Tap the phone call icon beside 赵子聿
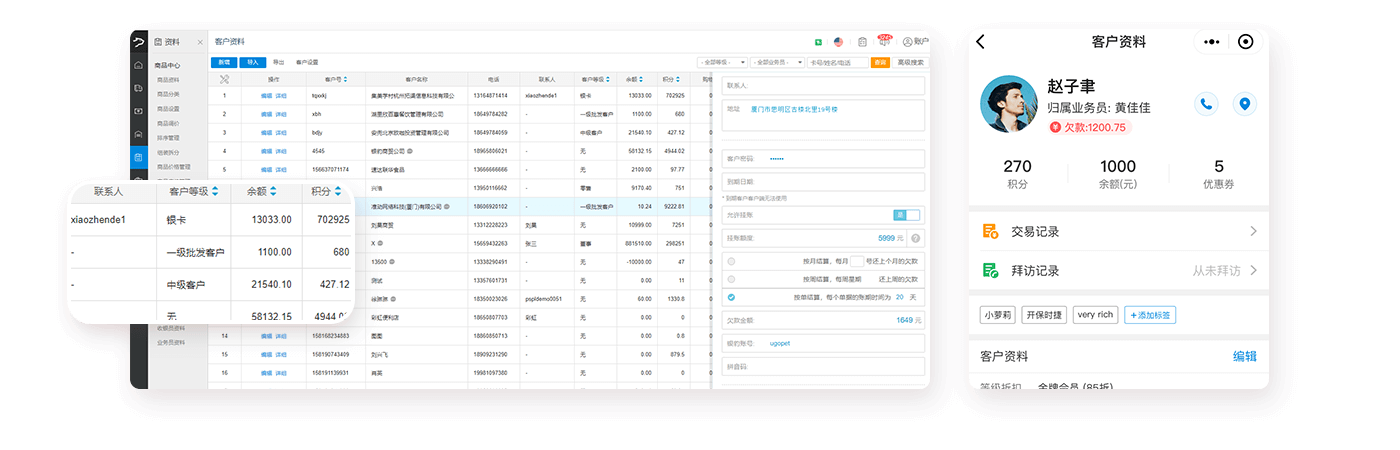This screenshot has width=1400, height=450. 1207,103
